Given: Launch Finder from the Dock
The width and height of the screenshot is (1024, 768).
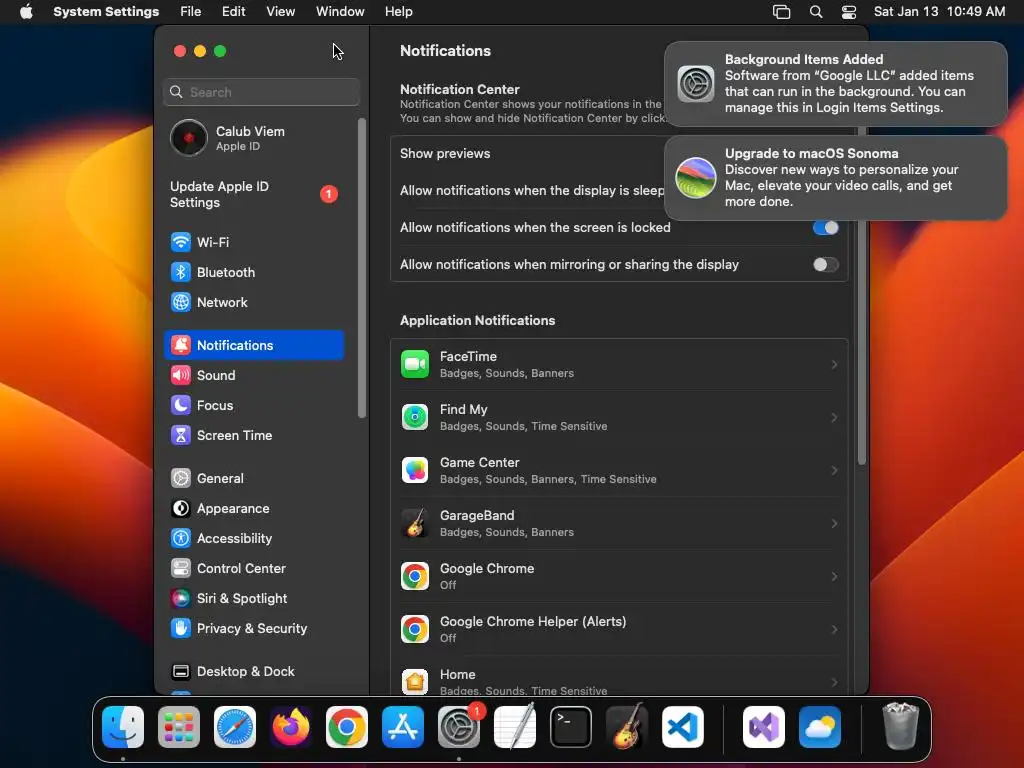Looking at the screenshot, I should 123,727.
